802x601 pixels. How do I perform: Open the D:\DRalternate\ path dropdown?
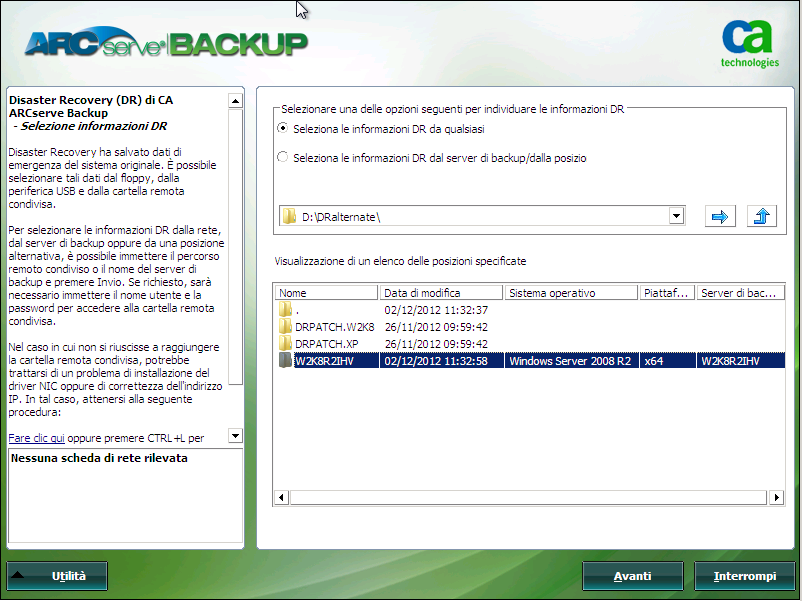coord(676,216)
